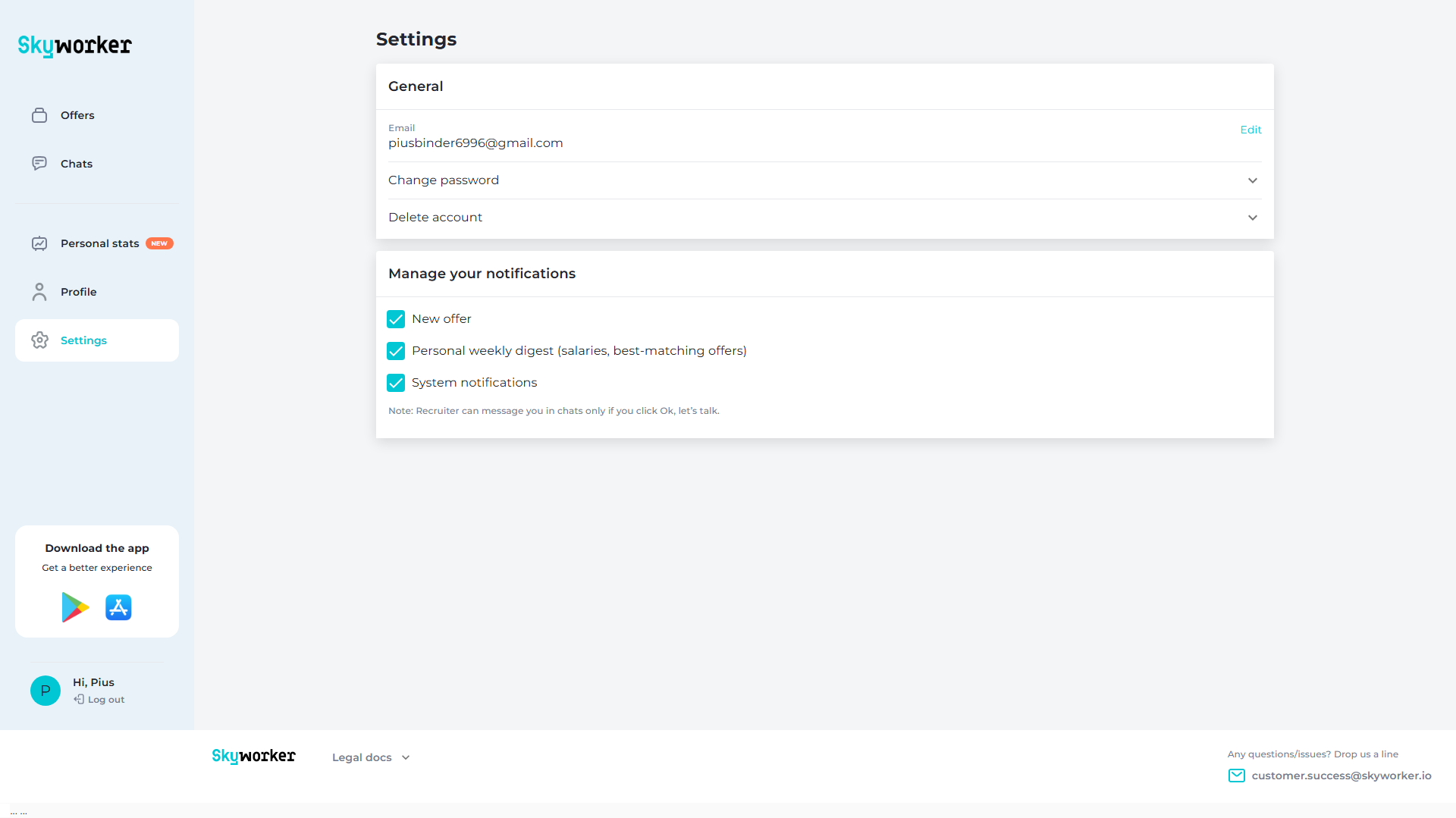Click the Settings gear icon
The width and height of the screenshot is (1456, 818).
coord(39,340)
